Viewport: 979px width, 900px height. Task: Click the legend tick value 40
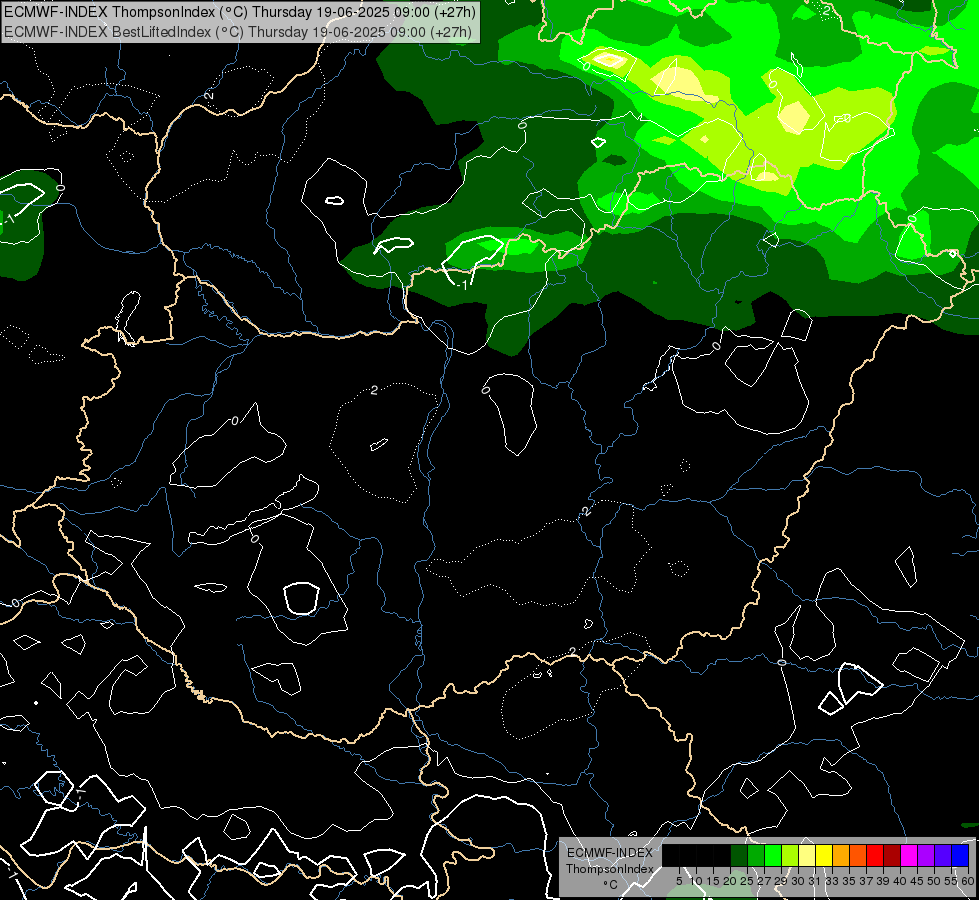[x=900, y=881]
